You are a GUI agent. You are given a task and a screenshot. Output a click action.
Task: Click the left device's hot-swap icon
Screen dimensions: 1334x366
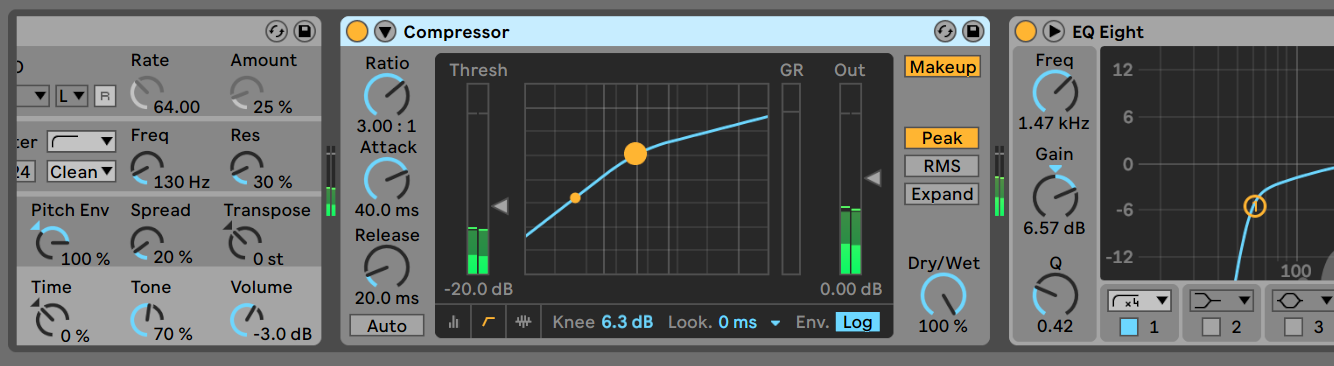[276, 32]
